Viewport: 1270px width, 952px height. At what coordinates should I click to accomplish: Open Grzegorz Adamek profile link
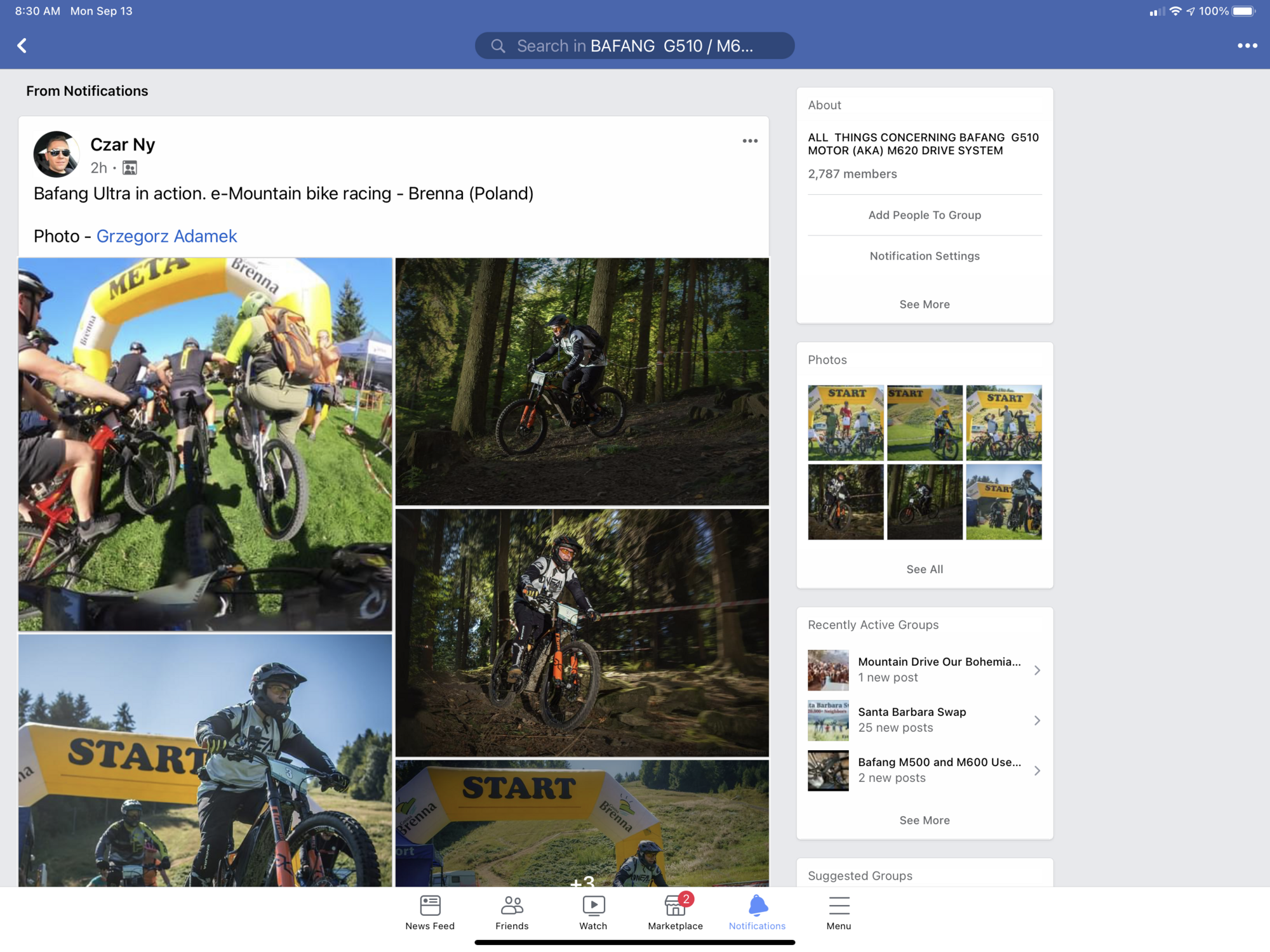pos(166,236)
